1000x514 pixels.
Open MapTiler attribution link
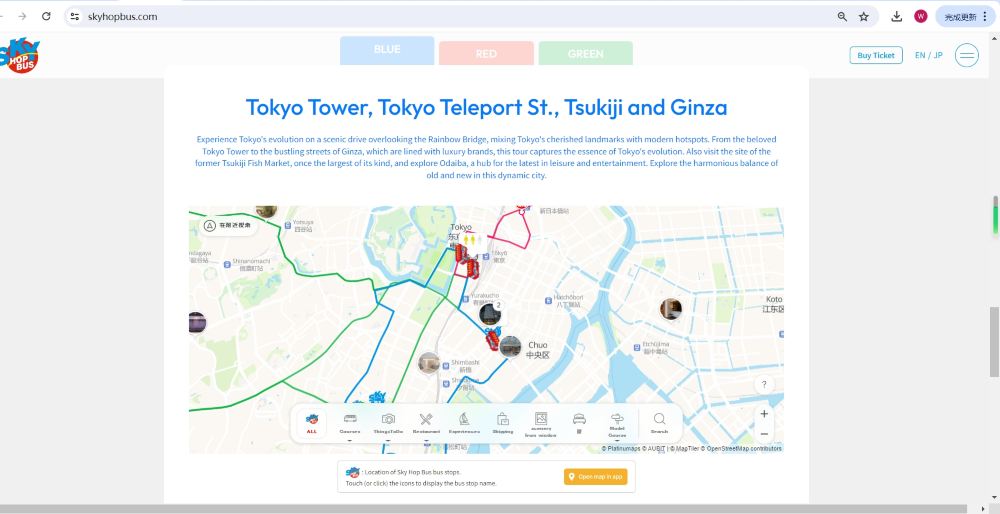click(x=685, y=448)
